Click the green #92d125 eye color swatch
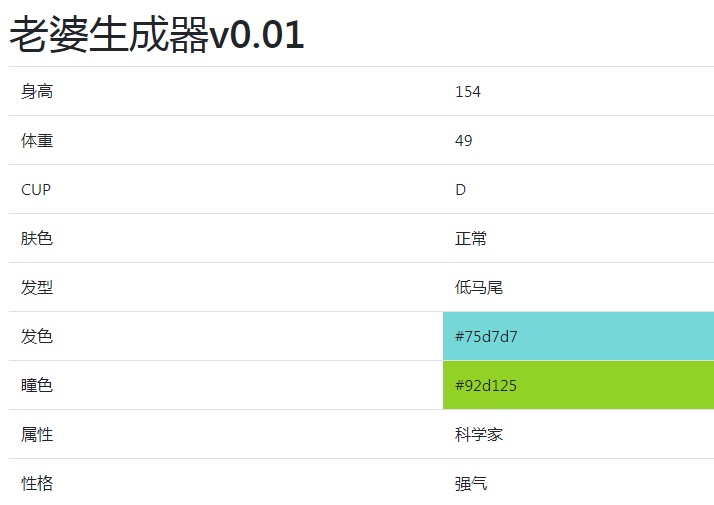This screenshot has height=505, width=714. pyautogui.click(x=578, y=385)
